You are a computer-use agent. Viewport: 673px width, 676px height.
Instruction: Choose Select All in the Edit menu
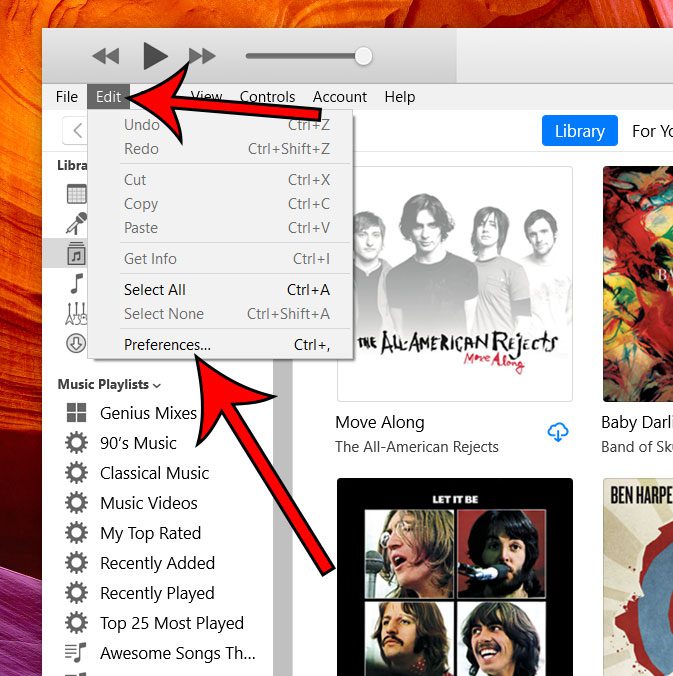coord(155,290)
